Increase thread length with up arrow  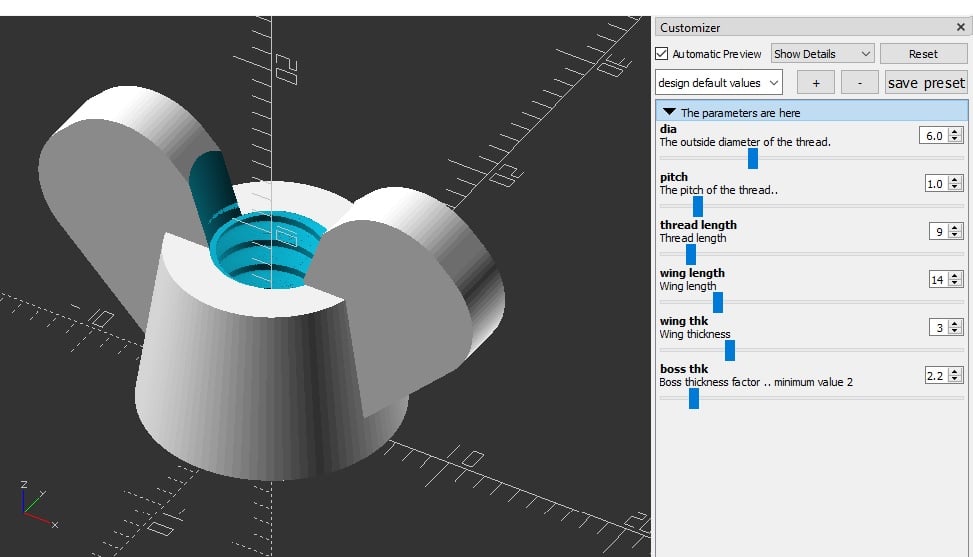click(x=956, y=228)
